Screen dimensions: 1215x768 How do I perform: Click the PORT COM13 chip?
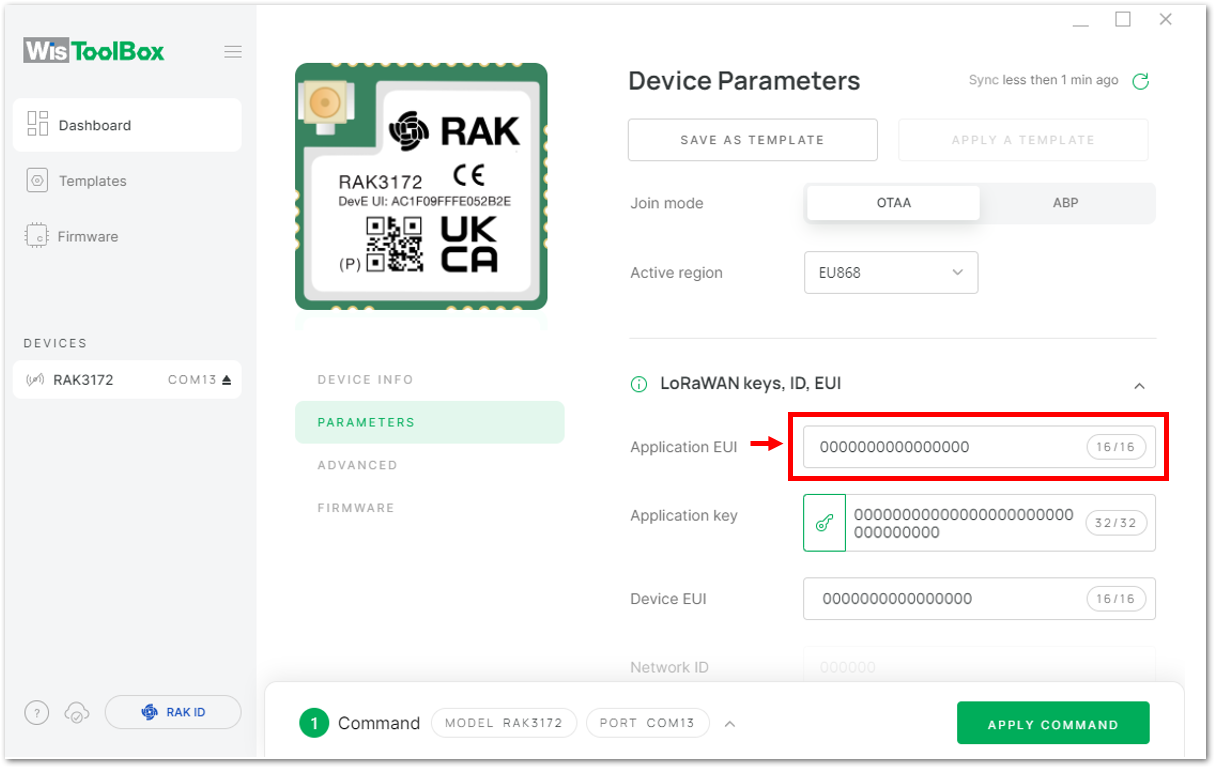pyautogui.click(x=647, y=723)
